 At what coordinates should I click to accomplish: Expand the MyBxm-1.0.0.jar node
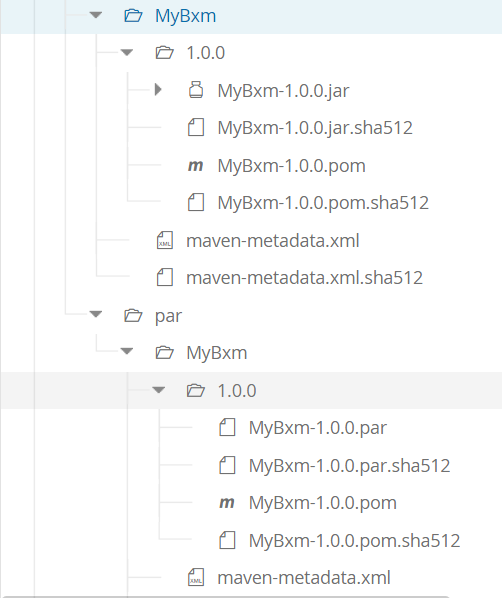(x=158, y=90)
